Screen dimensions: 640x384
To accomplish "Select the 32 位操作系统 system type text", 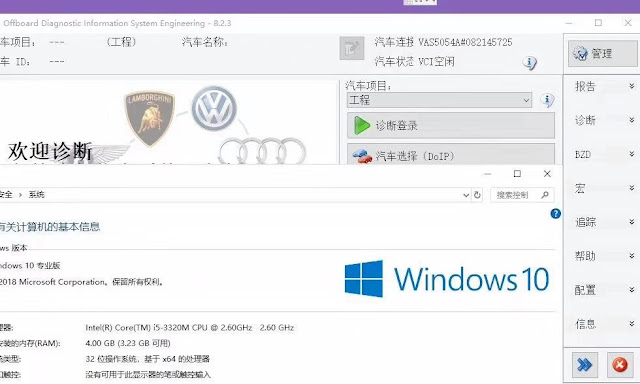I will tap(147, 359).
